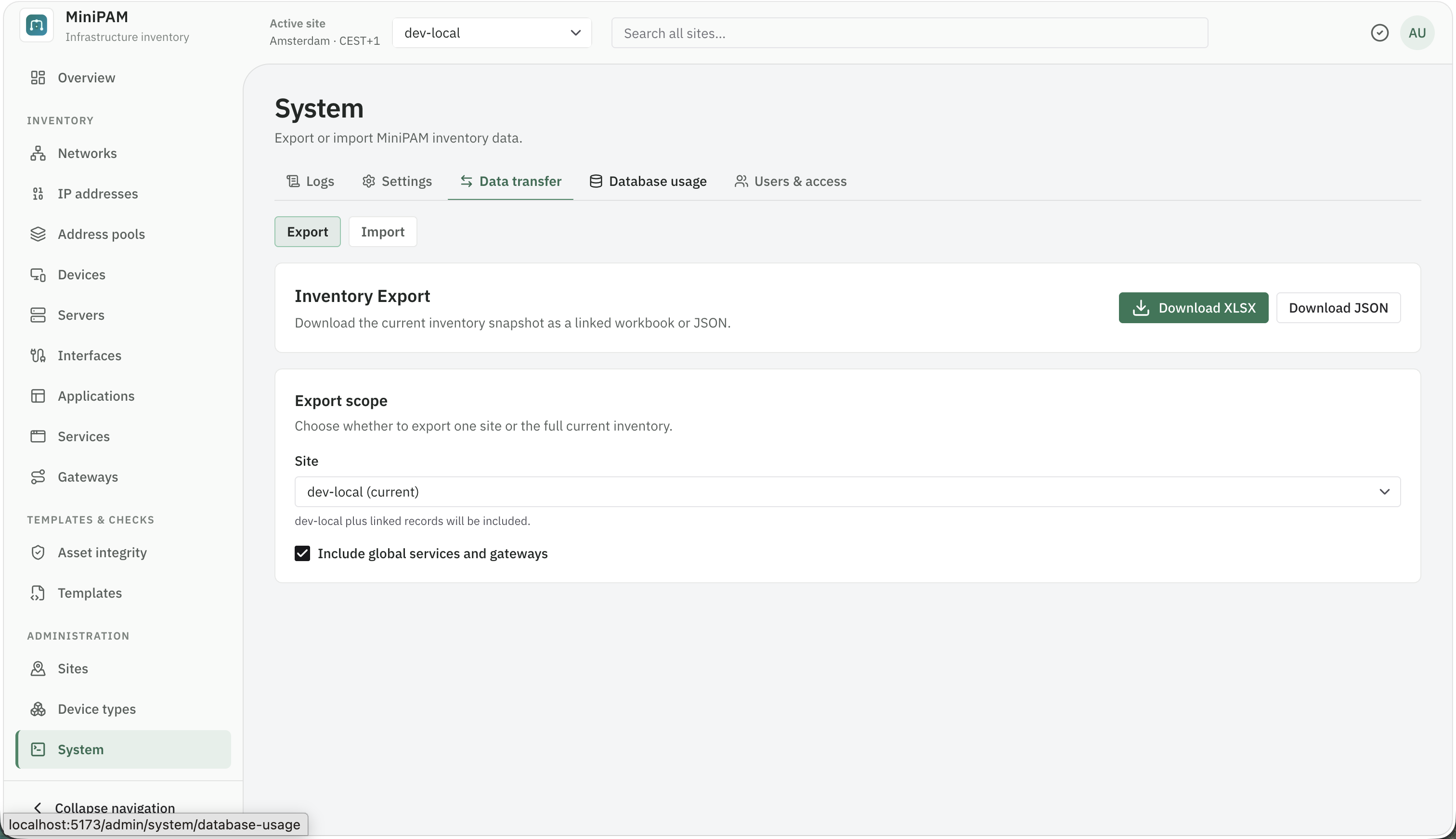Open the Active site dev-local dropdown

(492, 33)
